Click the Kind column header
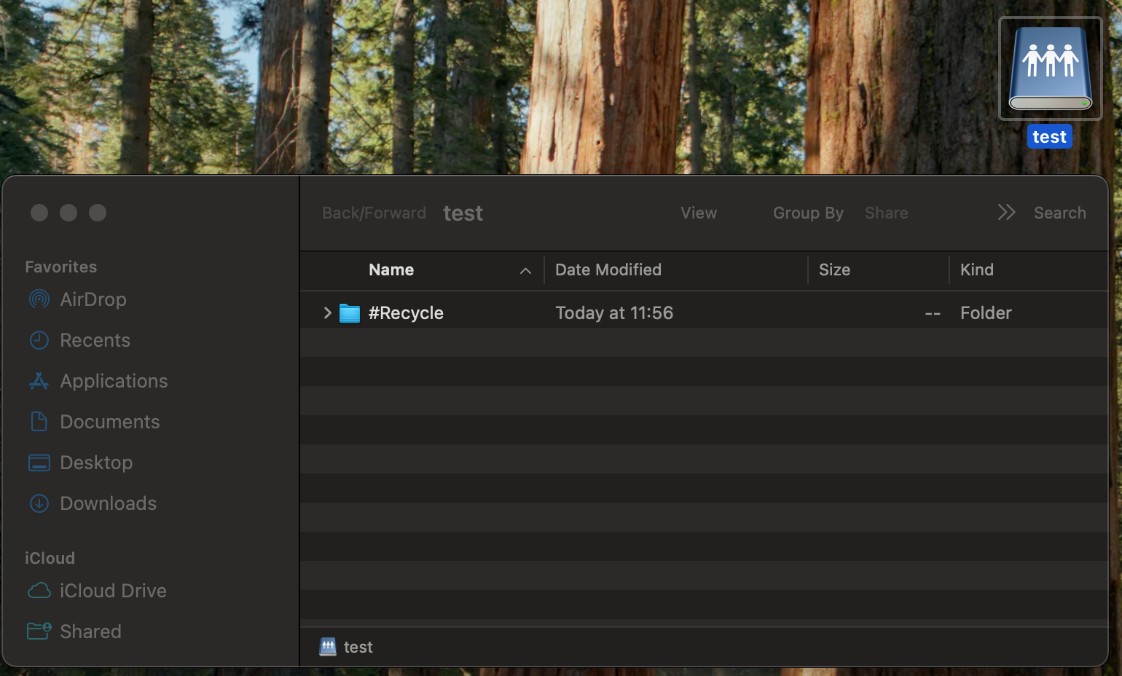The height and width of the screenshot is (676, 1122). (977, 270)
